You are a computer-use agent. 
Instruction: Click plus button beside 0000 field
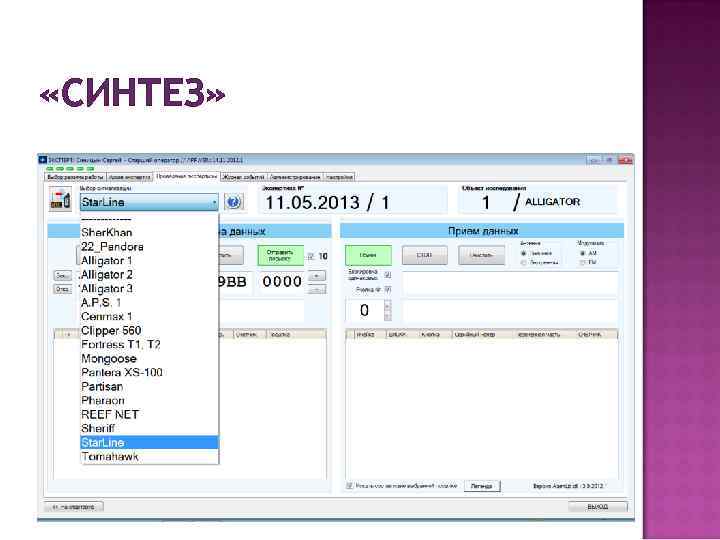[317, 276]
